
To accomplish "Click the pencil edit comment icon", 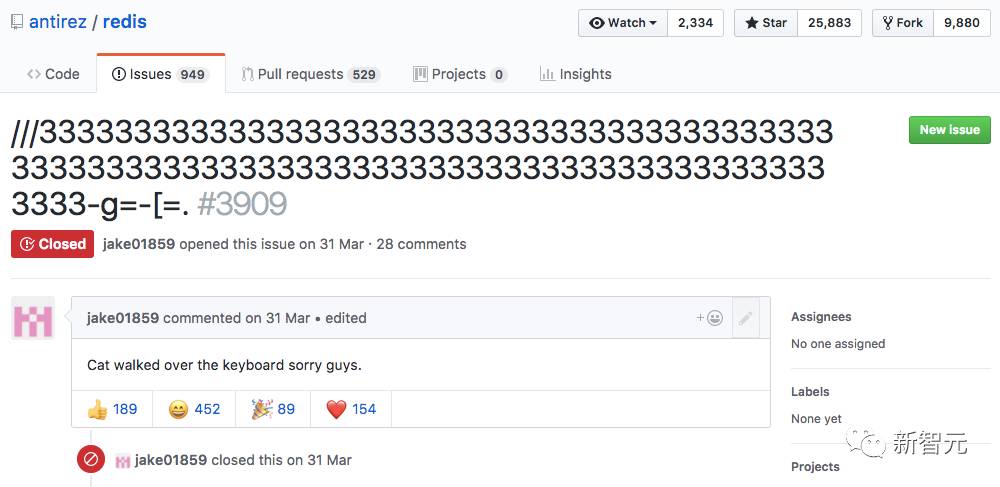I will 745,318.
